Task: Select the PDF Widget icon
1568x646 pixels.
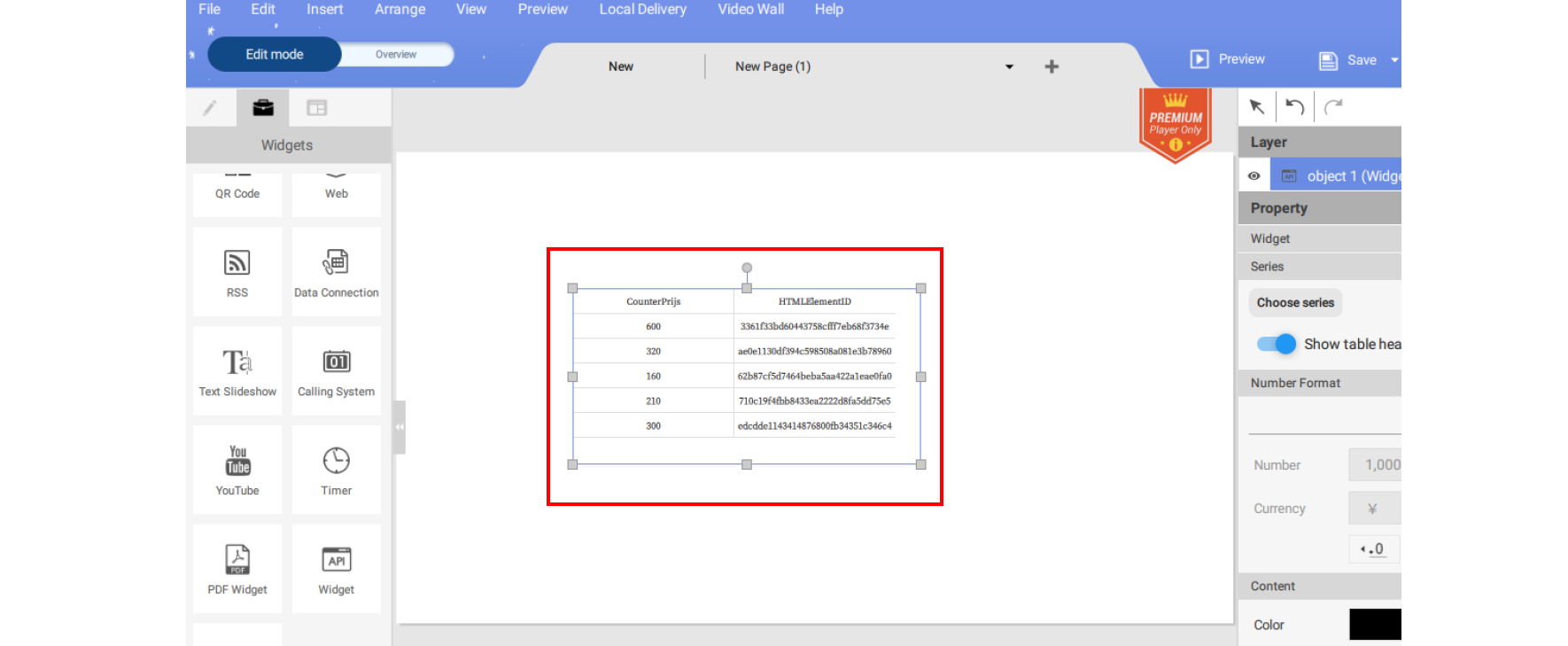Action: (237, 568)
